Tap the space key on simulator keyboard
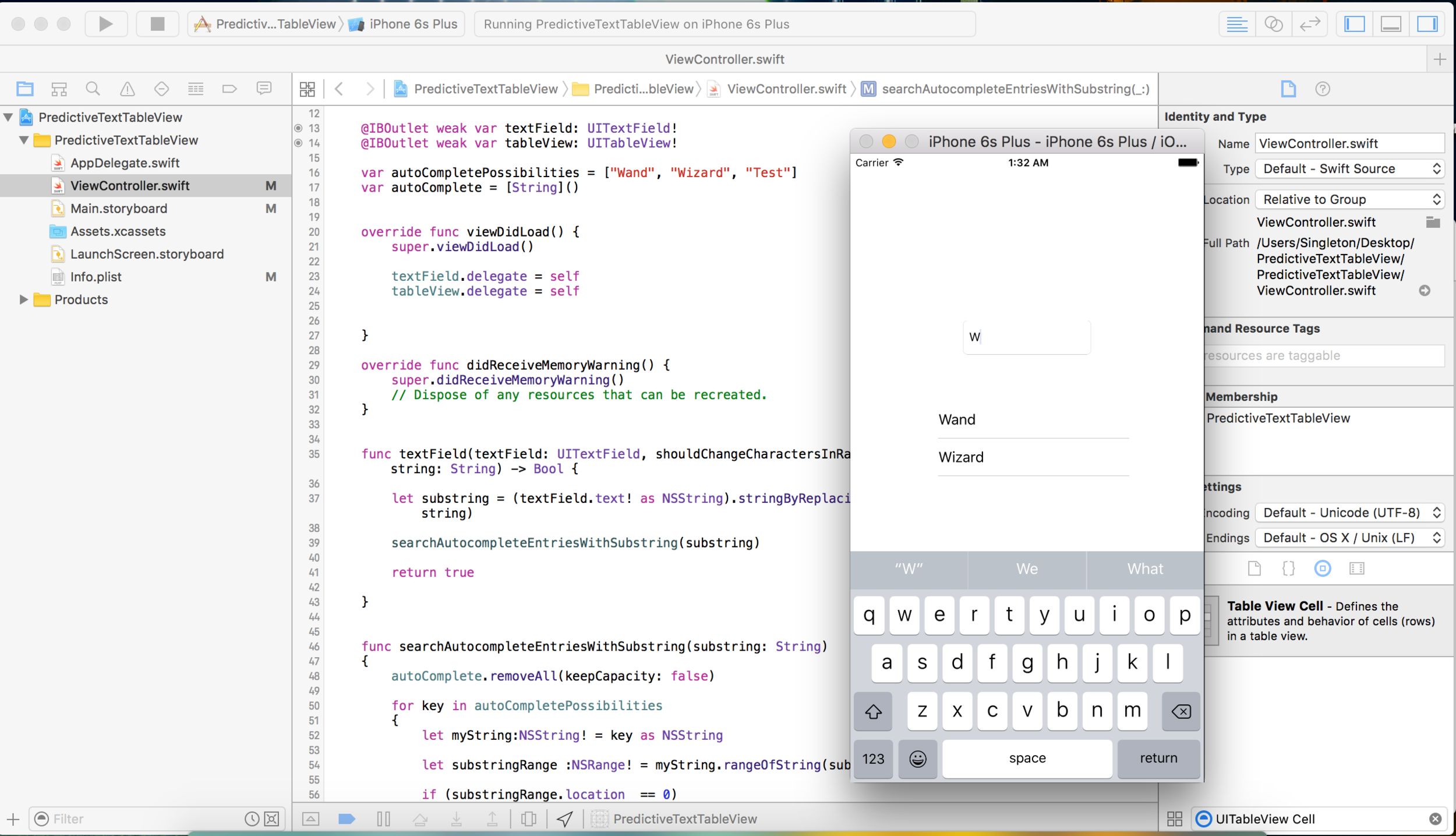1456x836 pixels. 1027,758
